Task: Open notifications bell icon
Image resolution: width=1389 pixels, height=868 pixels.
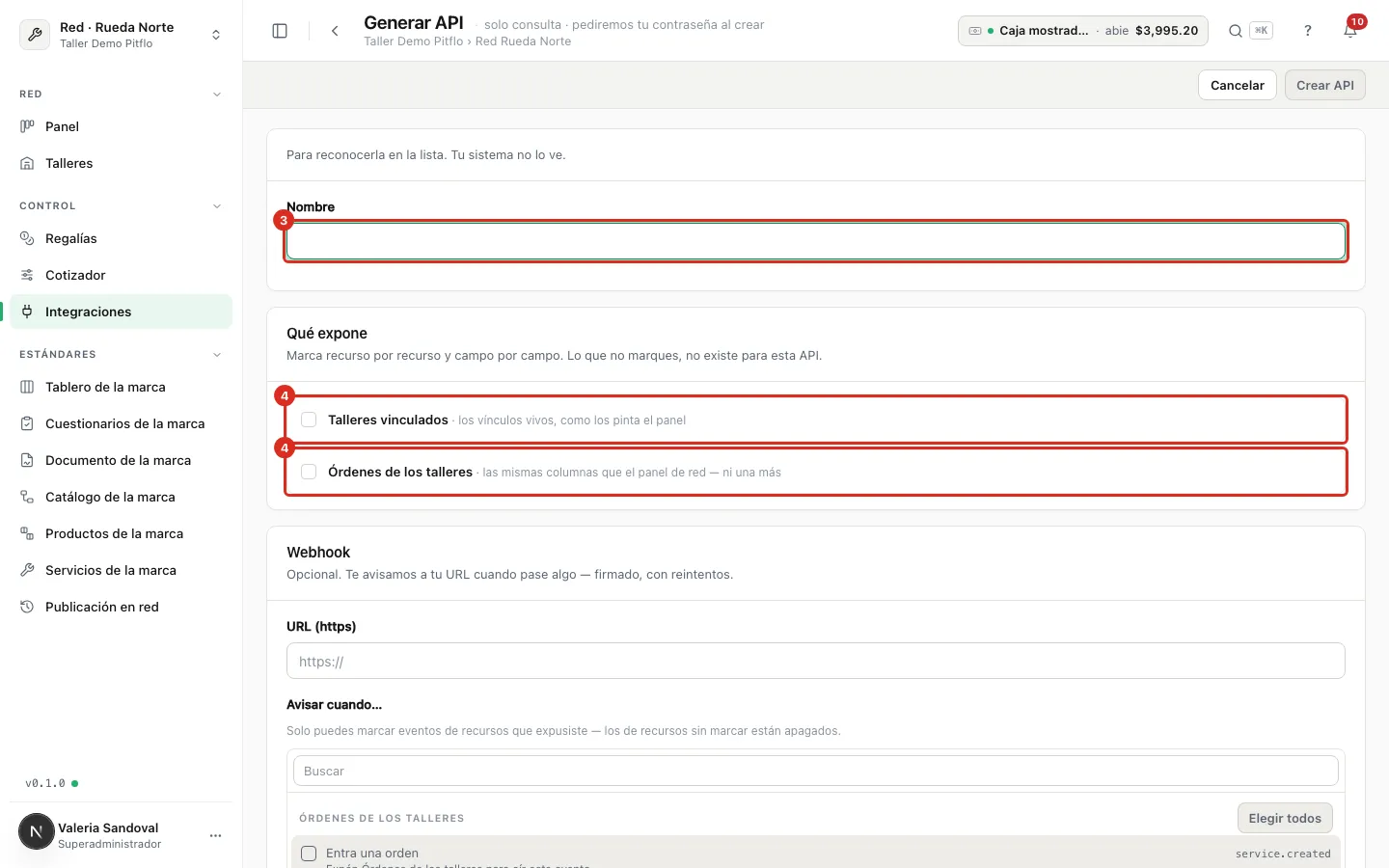Action: 1350,31
